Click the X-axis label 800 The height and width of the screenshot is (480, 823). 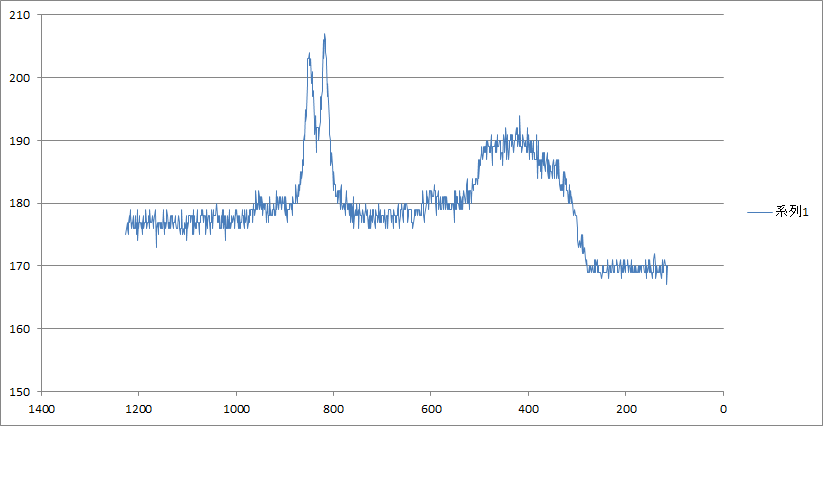coord(333,409)
